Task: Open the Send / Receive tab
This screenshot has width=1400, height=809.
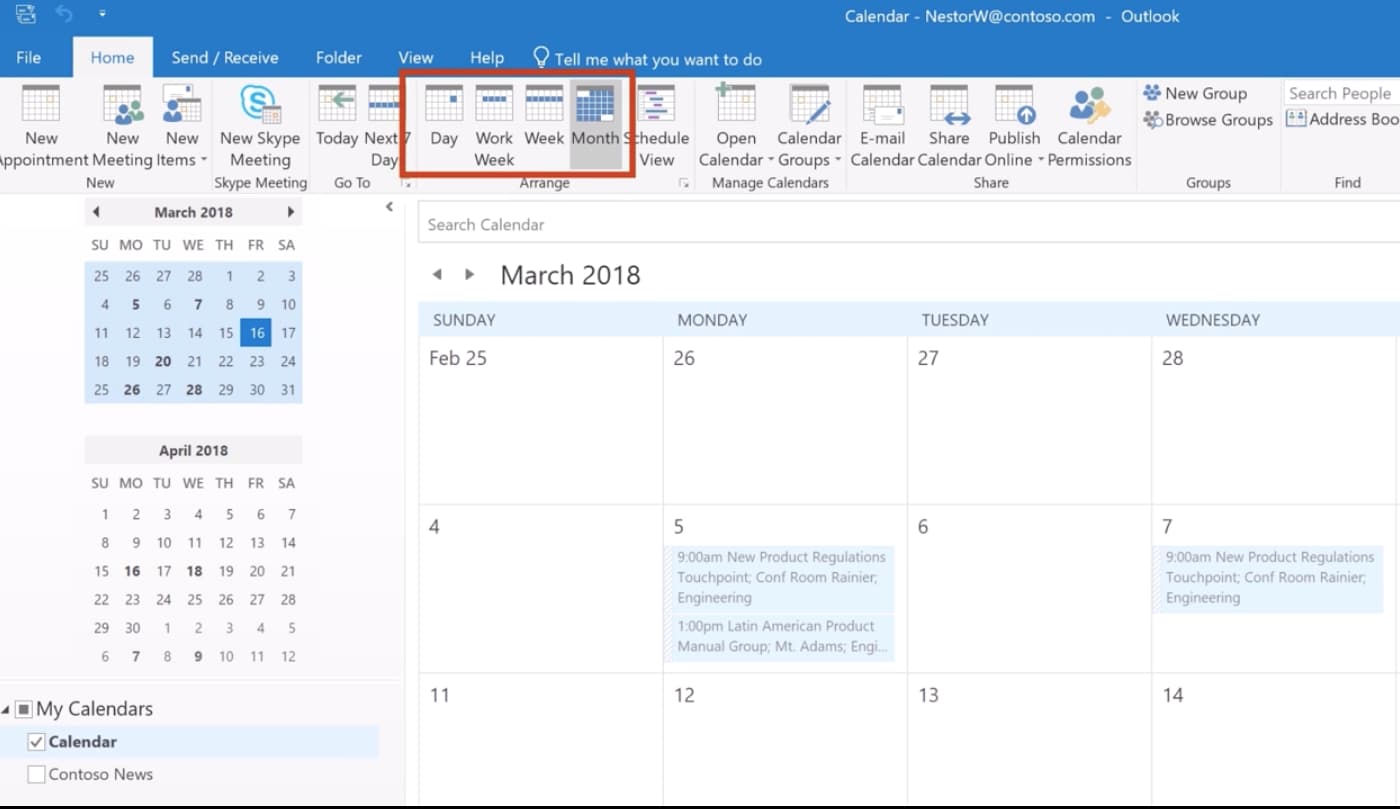Action: (225, 58)
